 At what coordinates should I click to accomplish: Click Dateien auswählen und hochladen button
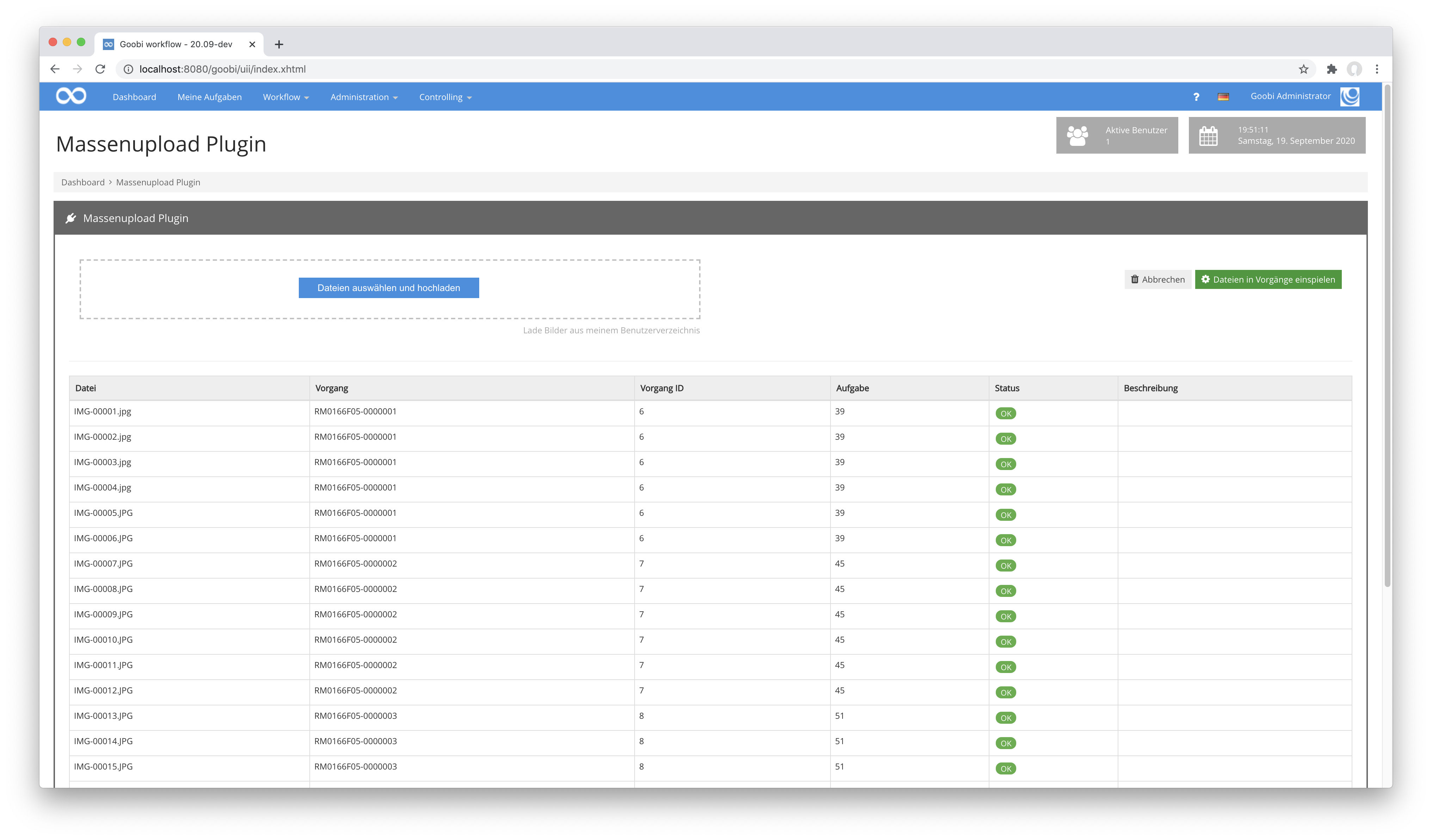[389, 288]
